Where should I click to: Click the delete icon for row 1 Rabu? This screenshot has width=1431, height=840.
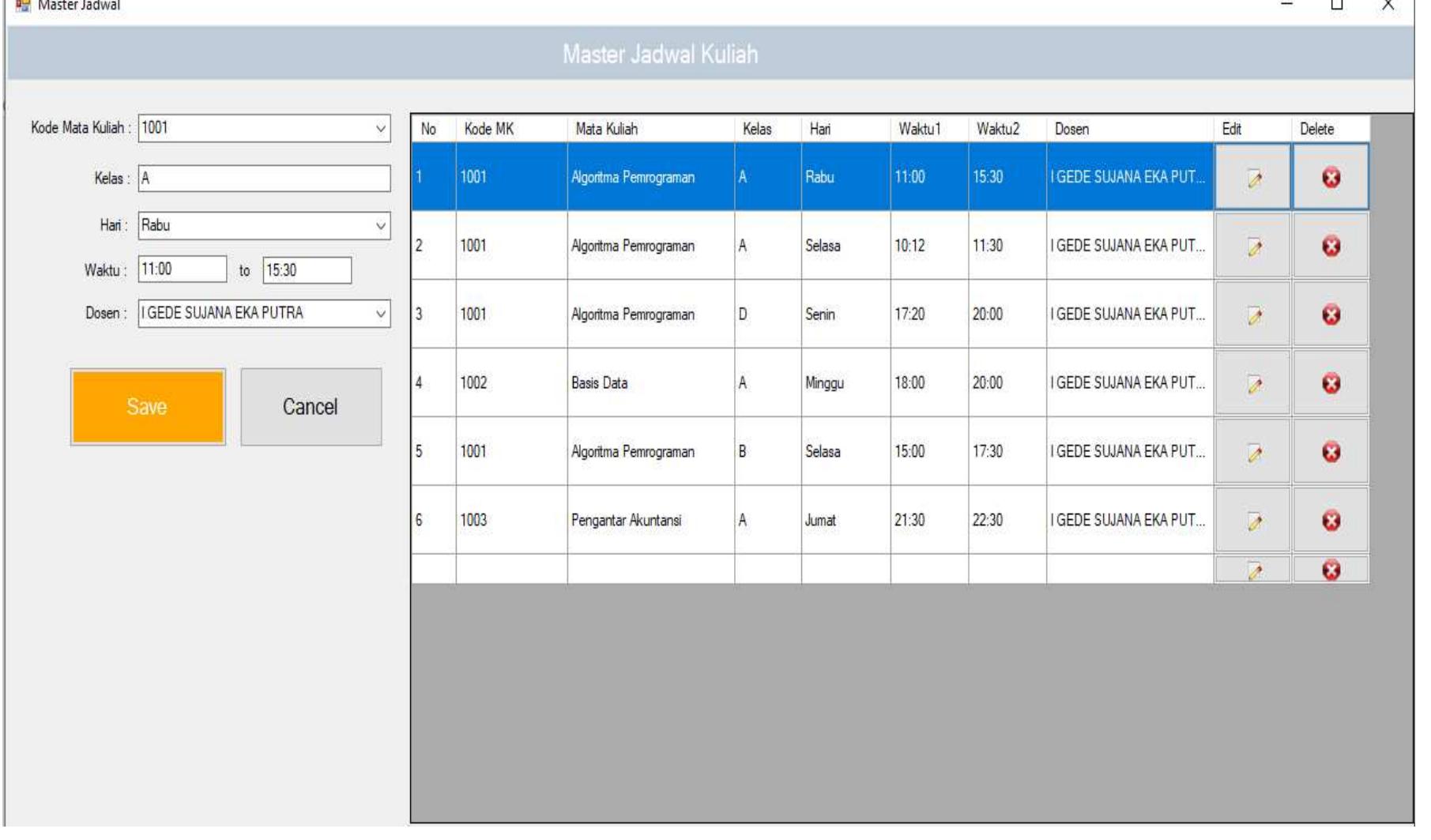(1331, 178)
